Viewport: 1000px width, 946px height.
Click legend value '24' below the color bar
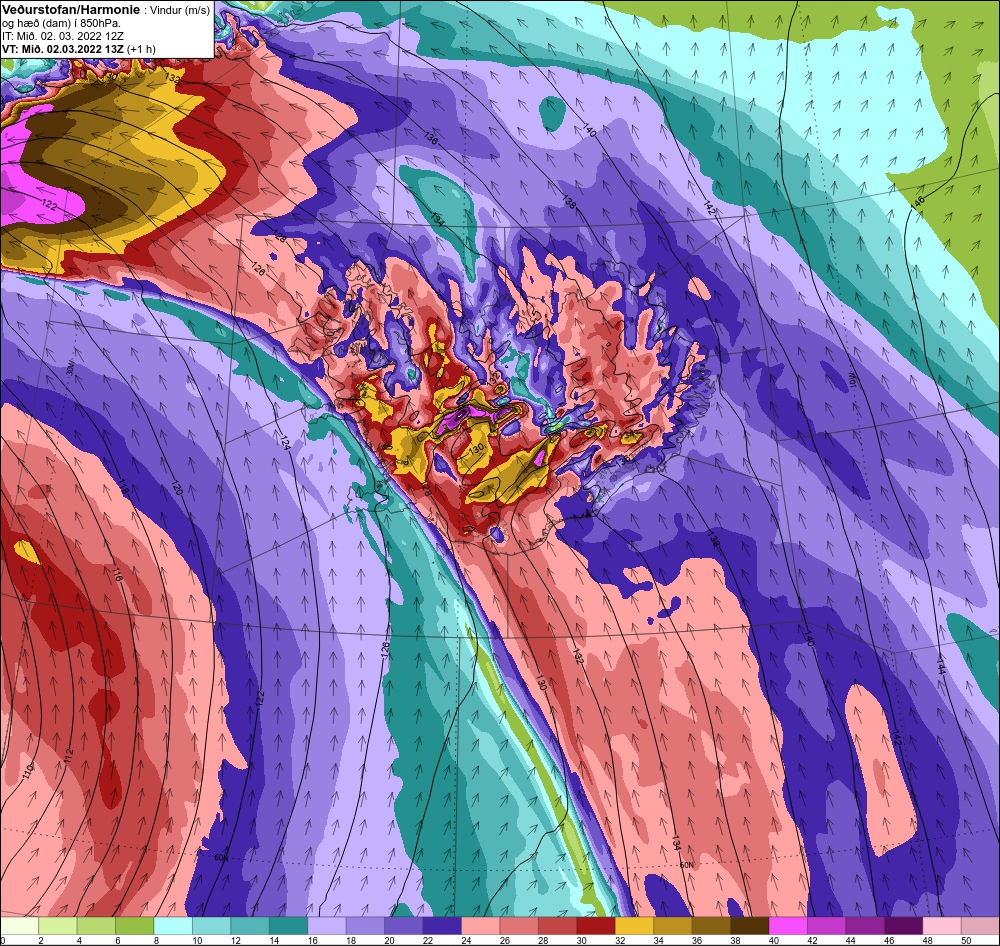coord(466,940)
